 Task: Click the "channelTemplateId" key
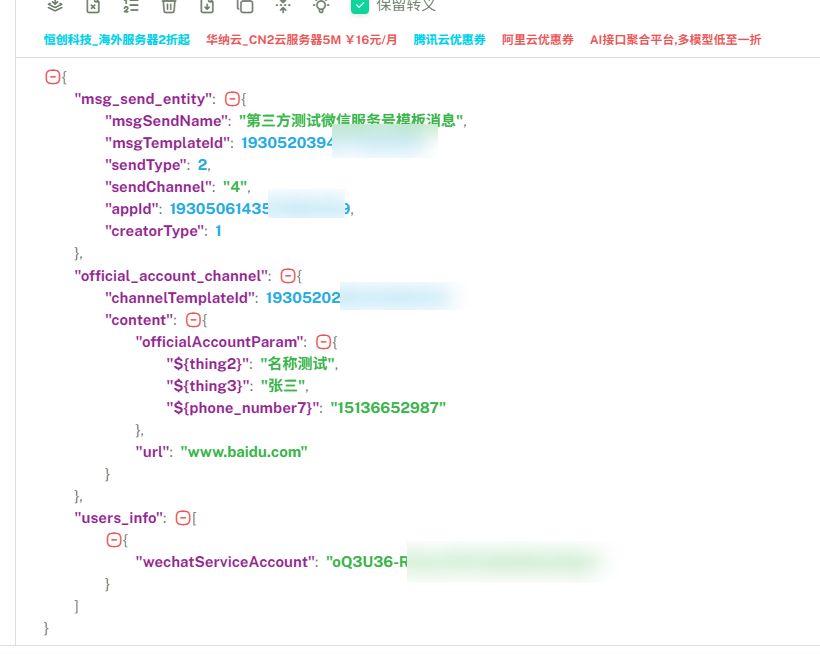tap(179, 297)
